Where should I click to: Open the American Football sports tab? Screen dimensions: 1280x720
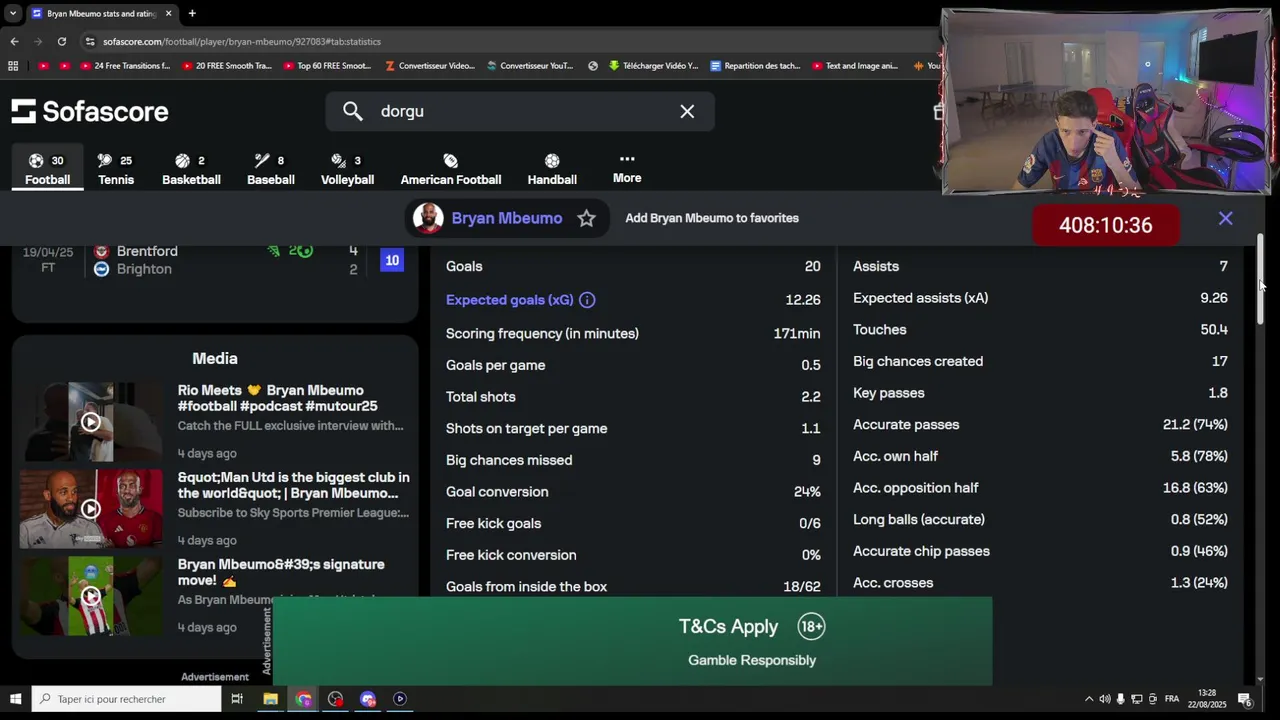click(x=451, y=169)
